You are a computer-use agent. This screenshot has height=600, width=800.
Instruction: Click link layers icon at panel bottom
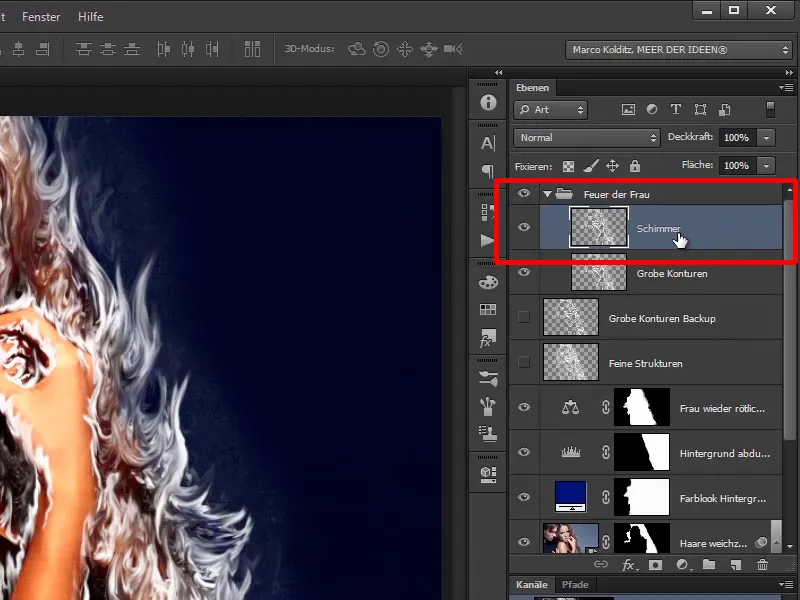click(x=601, y=564)
